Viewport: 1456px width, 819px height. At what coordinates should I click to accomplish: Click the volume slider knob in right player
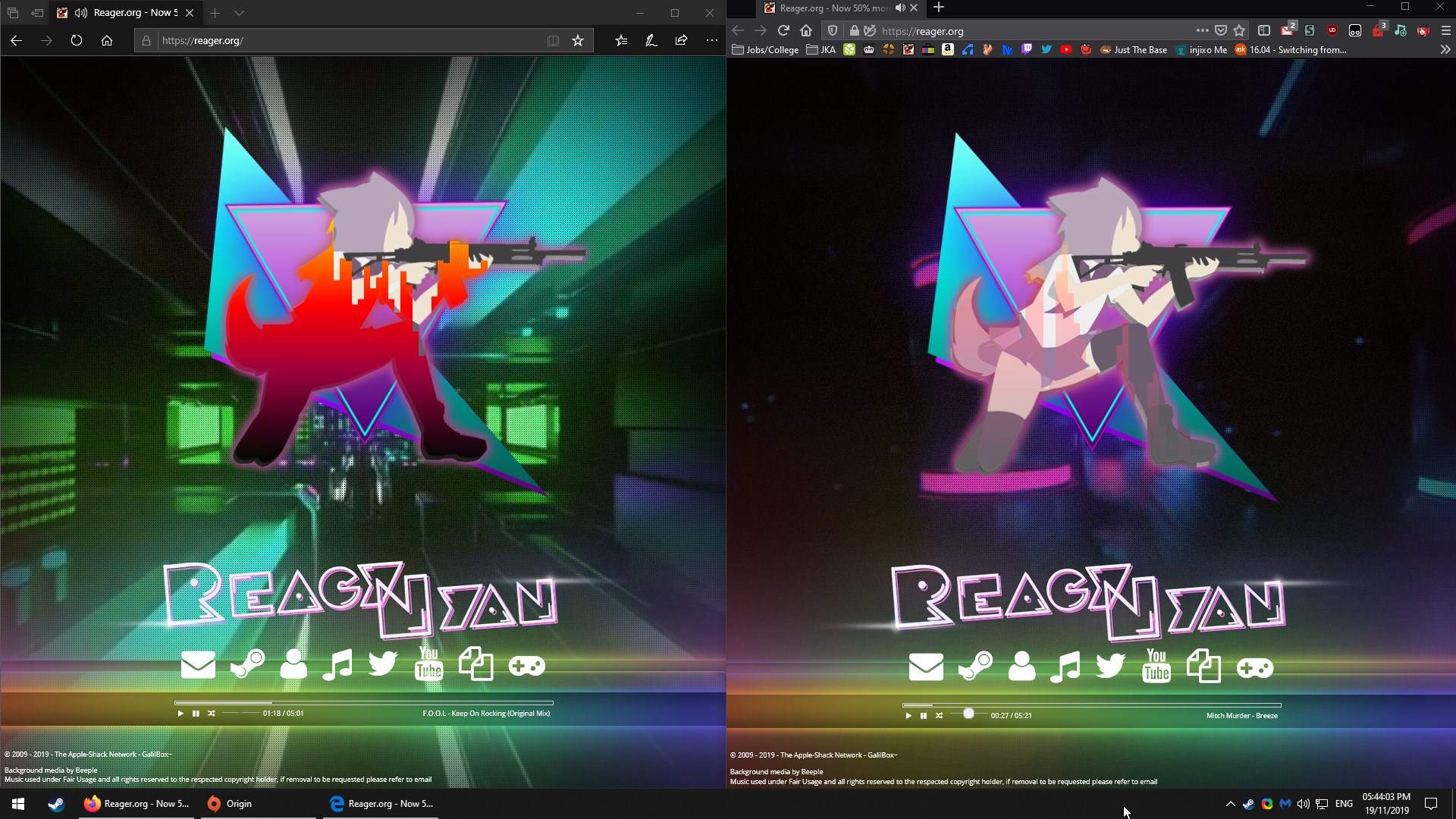[968, 714]
